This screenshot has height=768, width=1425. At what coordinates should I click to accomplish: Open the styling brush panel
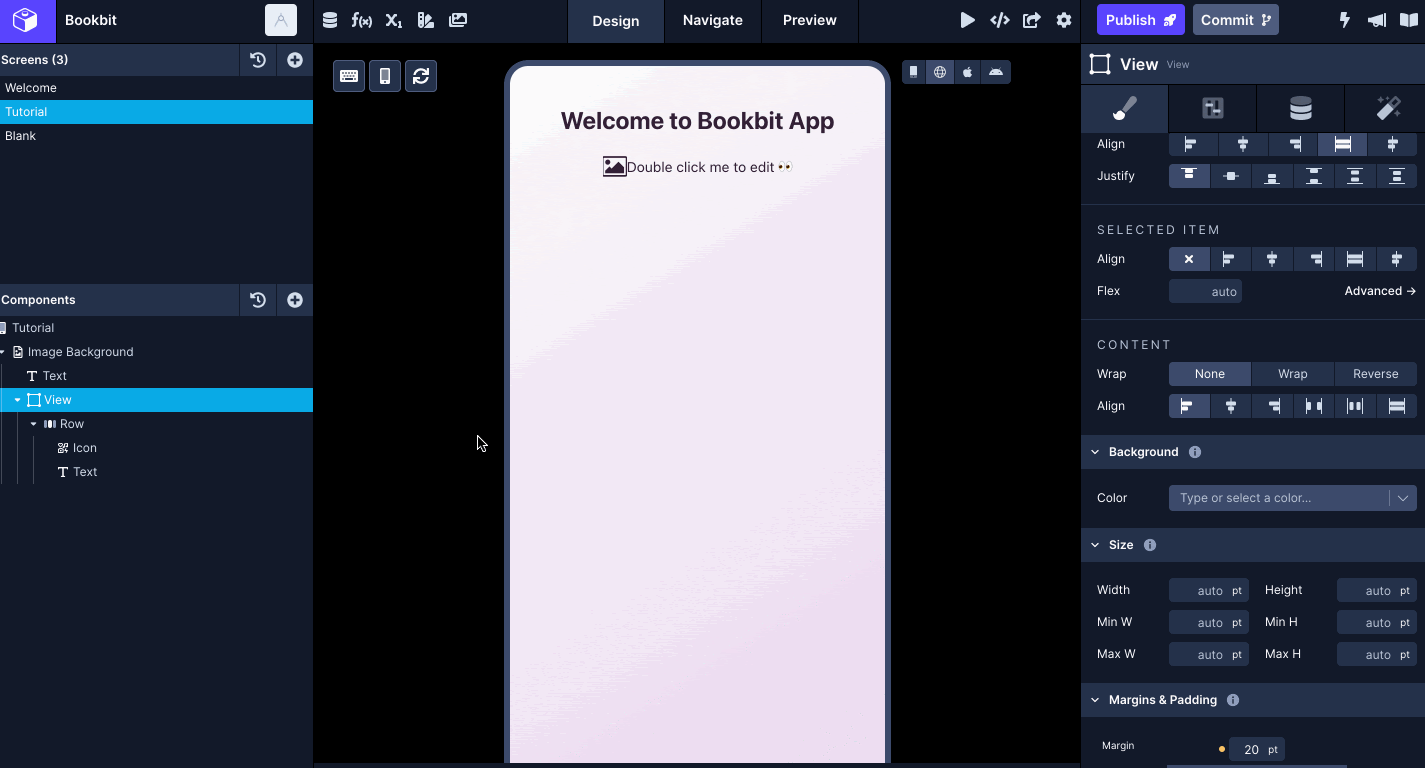click(1123, 108)
